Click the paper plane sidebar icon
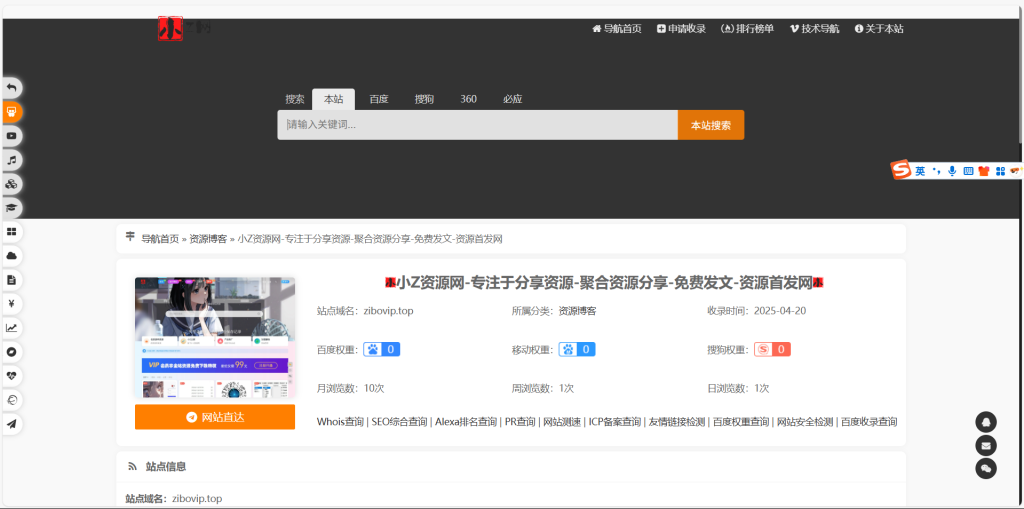Viewport: 1024px width, 509px height. click(x=12, y=424)
